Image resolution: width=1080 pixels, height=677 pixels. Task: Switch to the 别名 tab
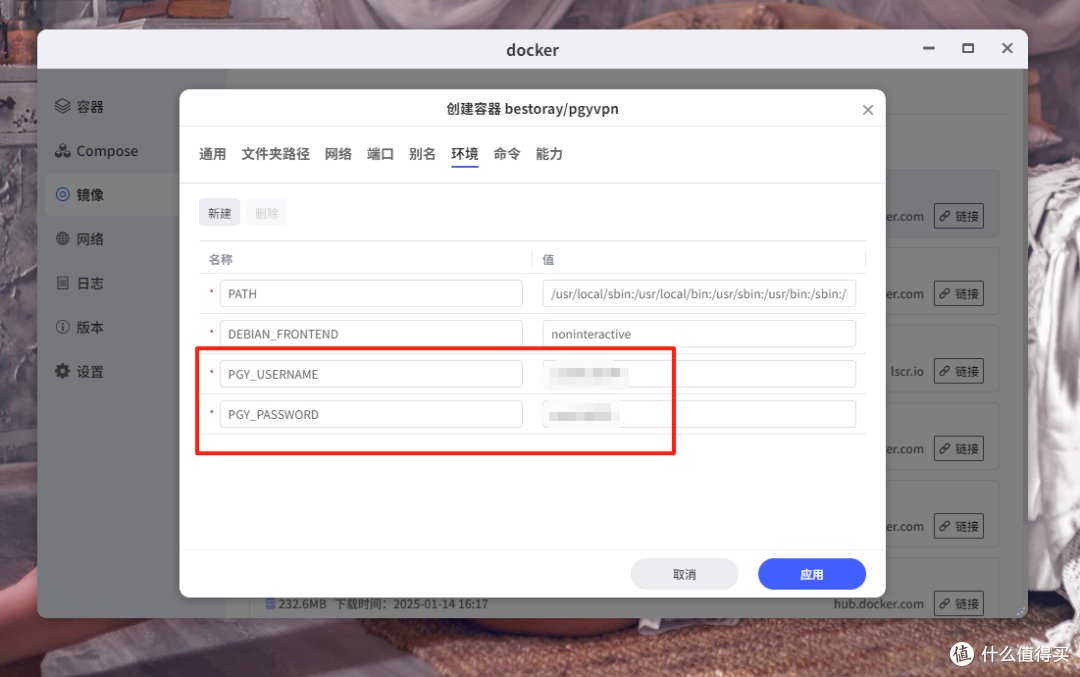pos(422,154)
